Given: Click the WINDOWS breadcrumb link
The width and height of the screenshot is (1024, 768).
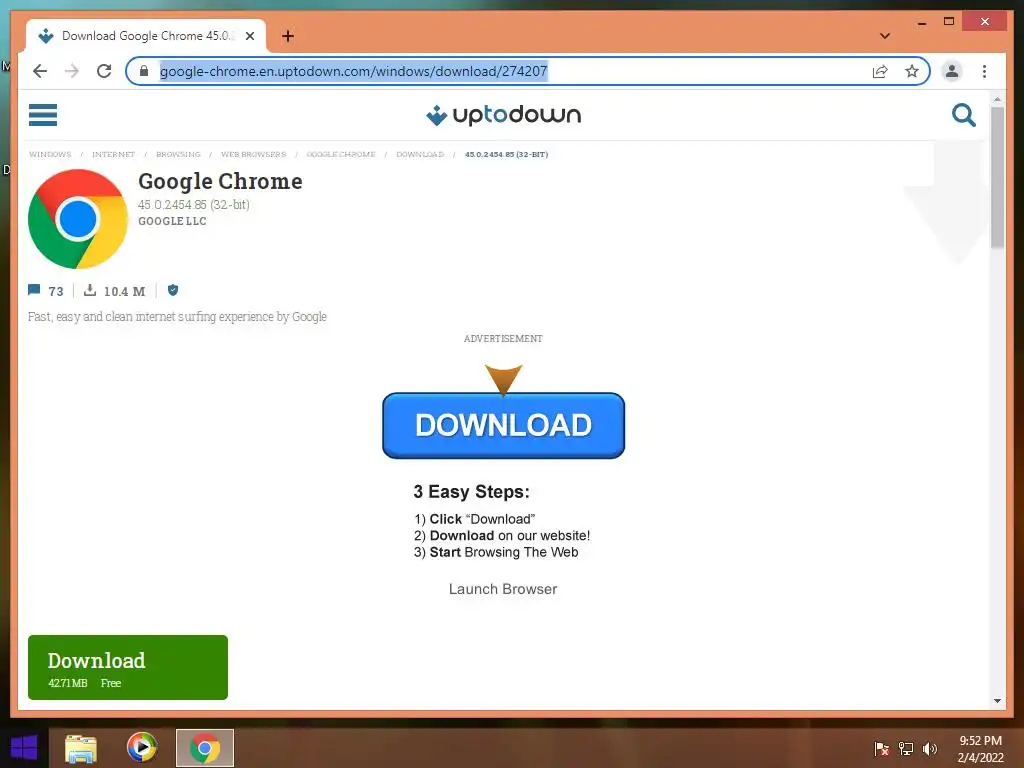Looking at the screenshot, I should (x=50, y=155).
